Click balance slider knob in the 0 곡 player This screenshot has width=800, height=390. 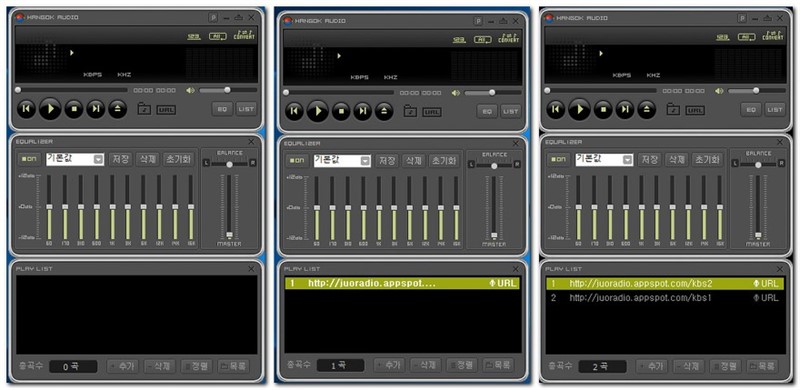click(x=230, y=164)
